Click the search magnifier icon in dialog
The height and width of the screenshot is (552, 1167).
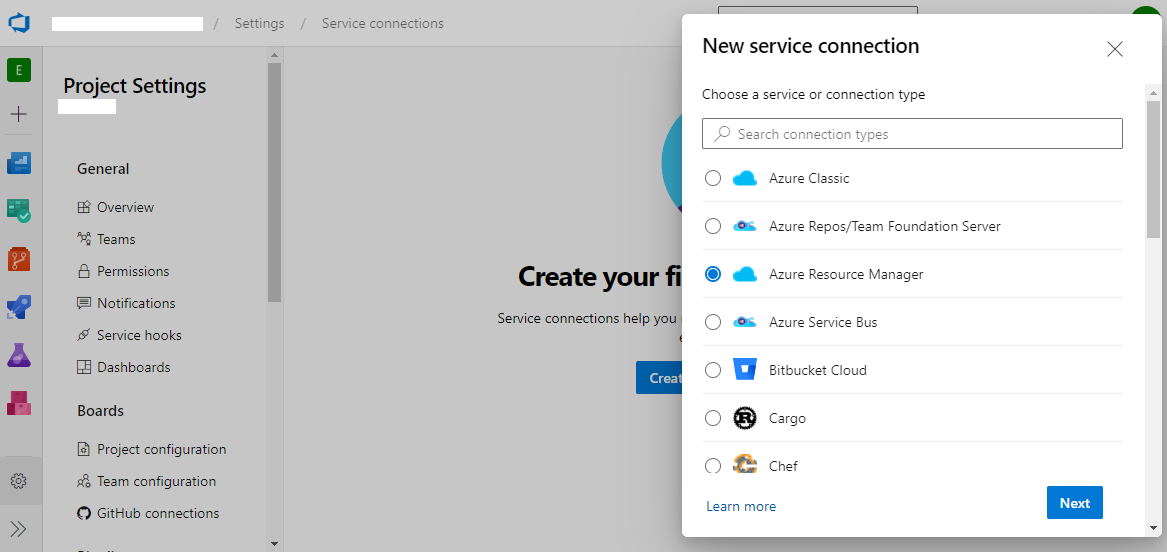[x=721, y=134]
